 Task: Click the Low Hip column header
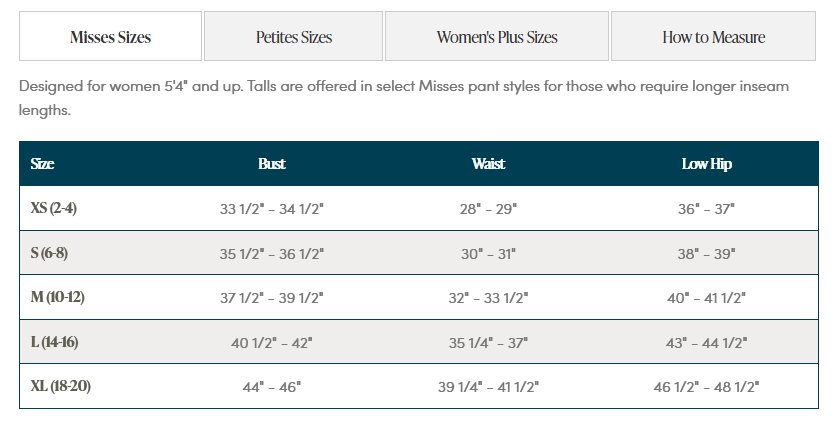coord(706,164)
